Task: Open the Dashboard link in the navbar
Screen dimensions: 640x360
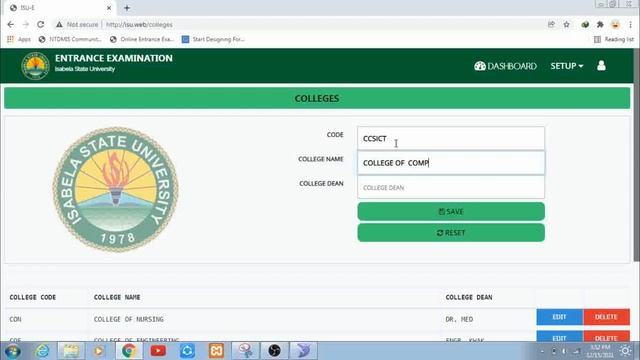Action: [505, 66]
